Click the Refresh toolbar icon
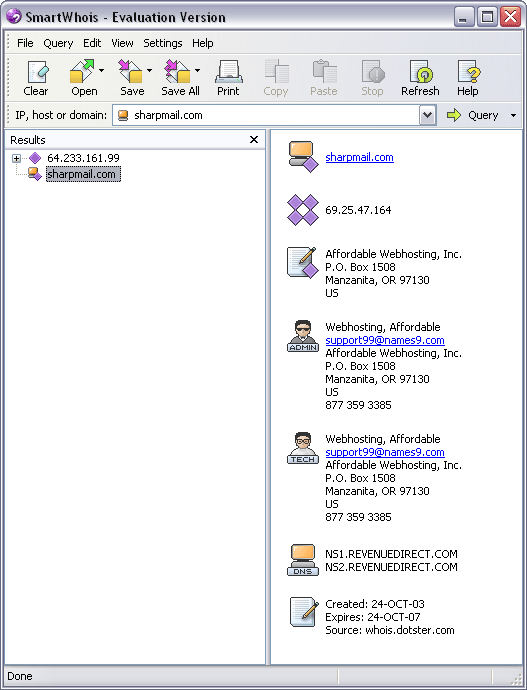 pyautogui.click(x=421, y=72)
